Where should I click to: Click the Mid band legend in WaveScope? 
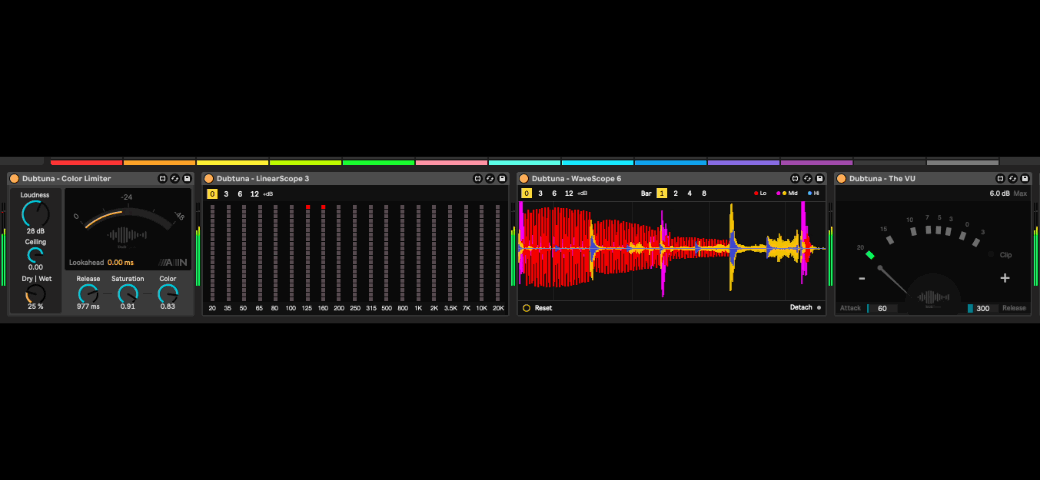pos(785,194)
